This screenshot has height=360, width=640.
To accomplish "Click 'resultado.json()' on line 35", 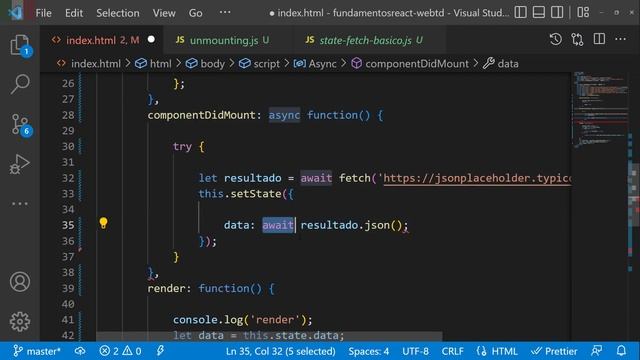I will point(351,225).
